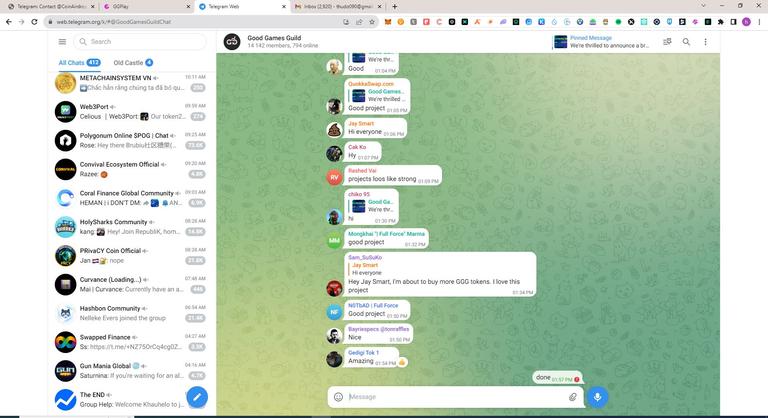The width and height of the screenshot is (768, 418).
Task: Click the MM avatar of Mongkhai
Action: click(334, 241)
